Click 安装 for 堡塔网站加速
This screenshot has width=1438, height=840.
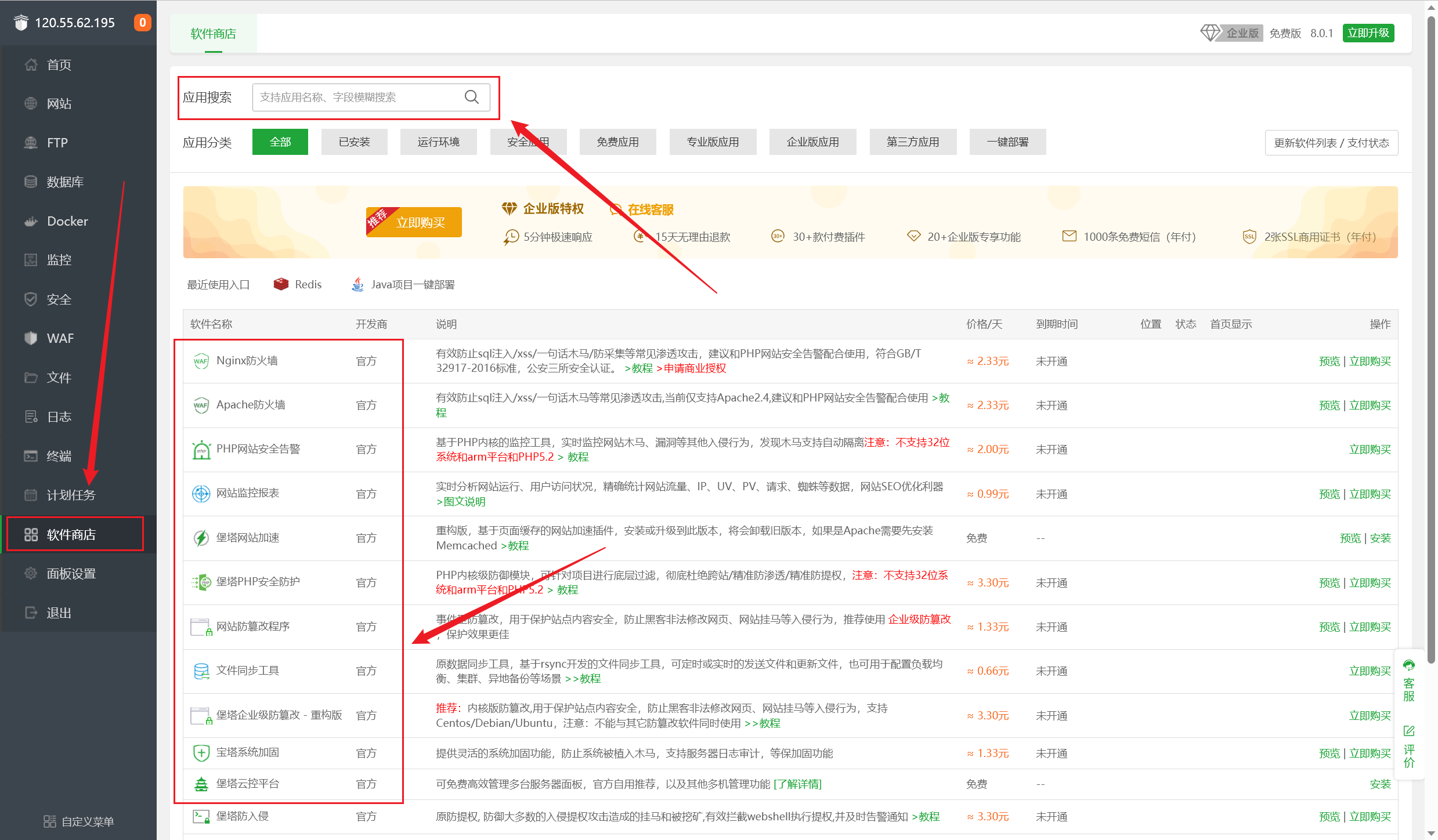point(1381,538)
